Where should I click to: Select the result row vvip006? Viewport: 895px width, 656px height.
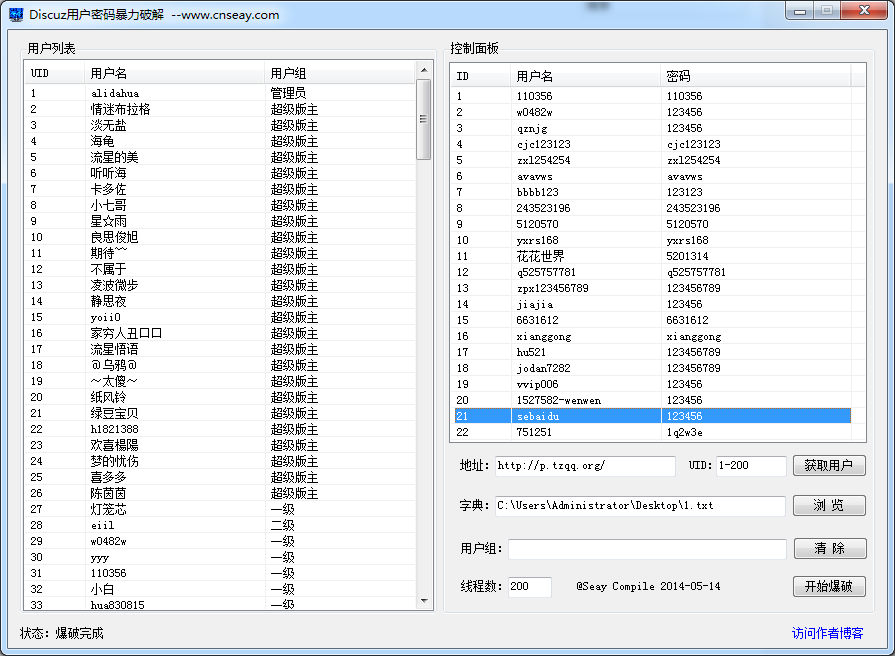[652, 384]
